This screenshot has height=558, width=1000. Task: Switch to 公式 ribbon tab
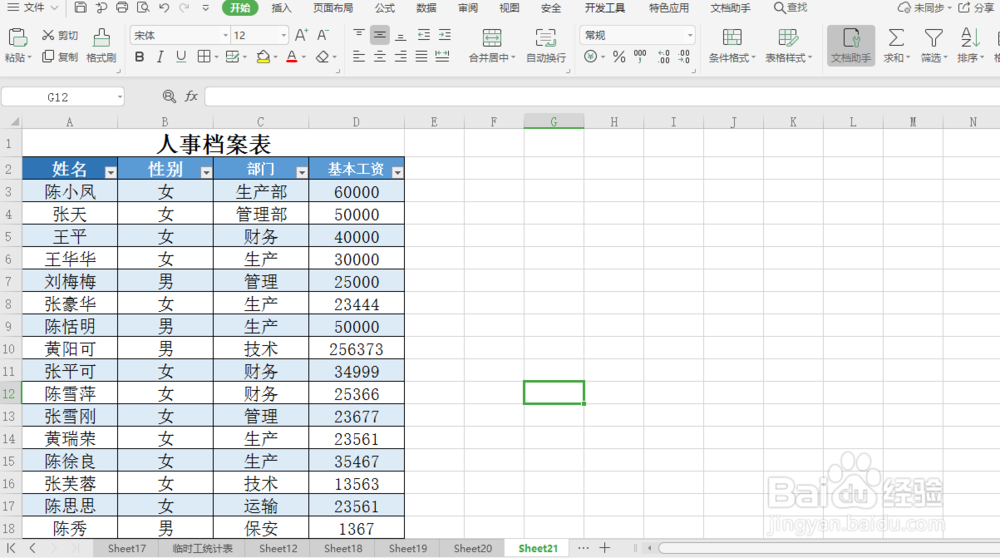tap(385, 8)
